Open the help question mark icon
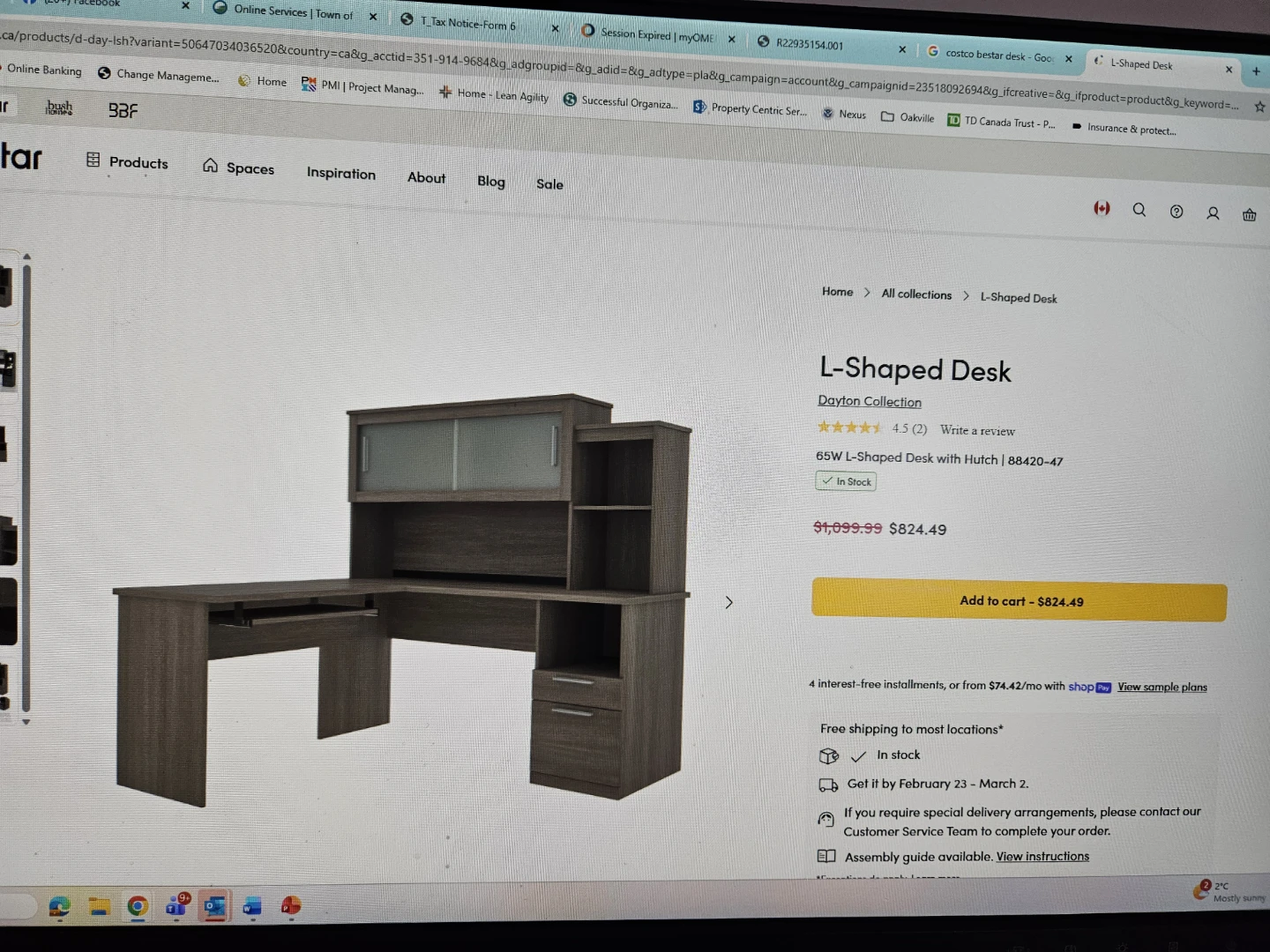Screen dimensions: 1270x952 (x=1177, y=212)
